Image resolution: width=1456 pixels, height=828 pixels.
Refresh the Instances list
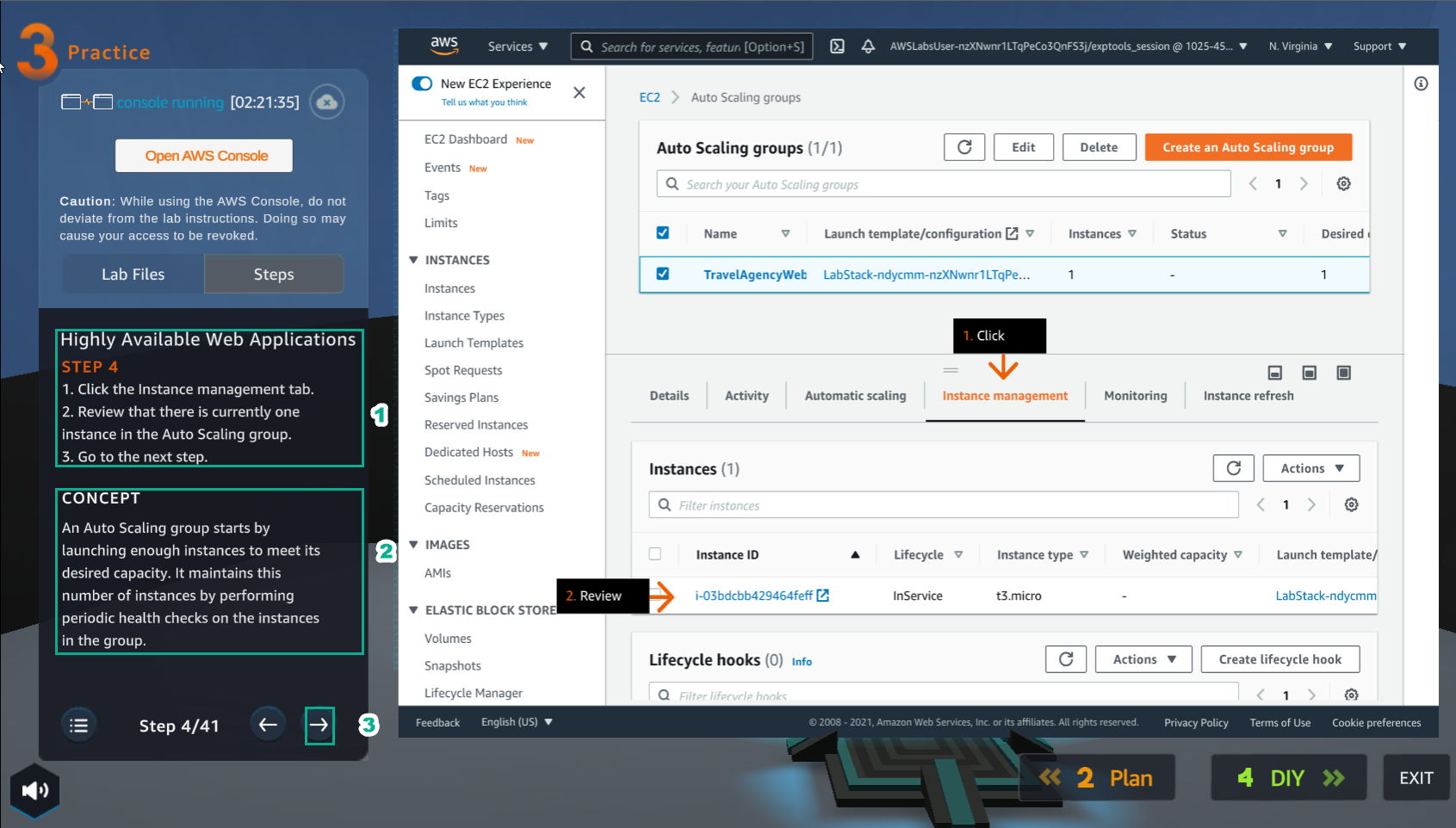tap(1234, 468)
